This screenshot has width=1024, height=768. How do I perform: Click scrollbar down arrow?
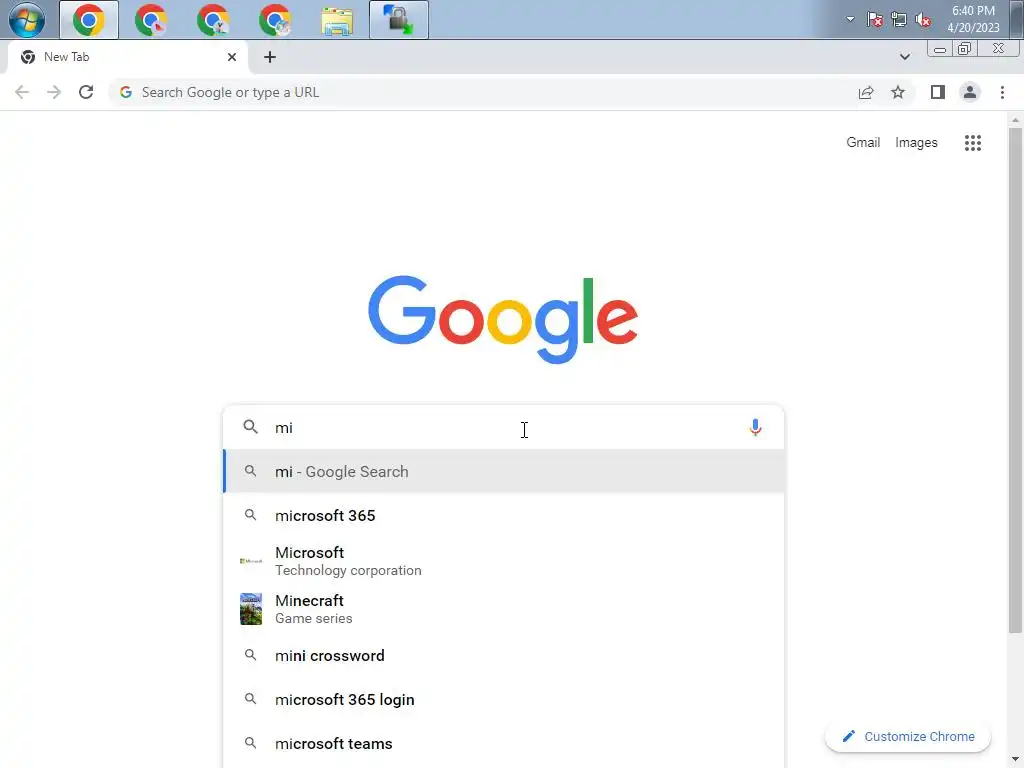(1015, 760)
